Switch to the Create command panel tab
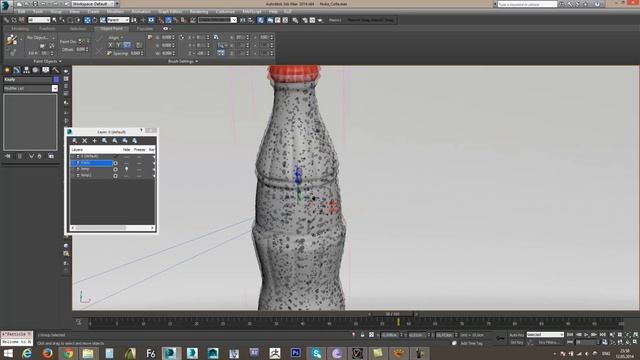The image size is (640, 360). (x=7, y=70)
